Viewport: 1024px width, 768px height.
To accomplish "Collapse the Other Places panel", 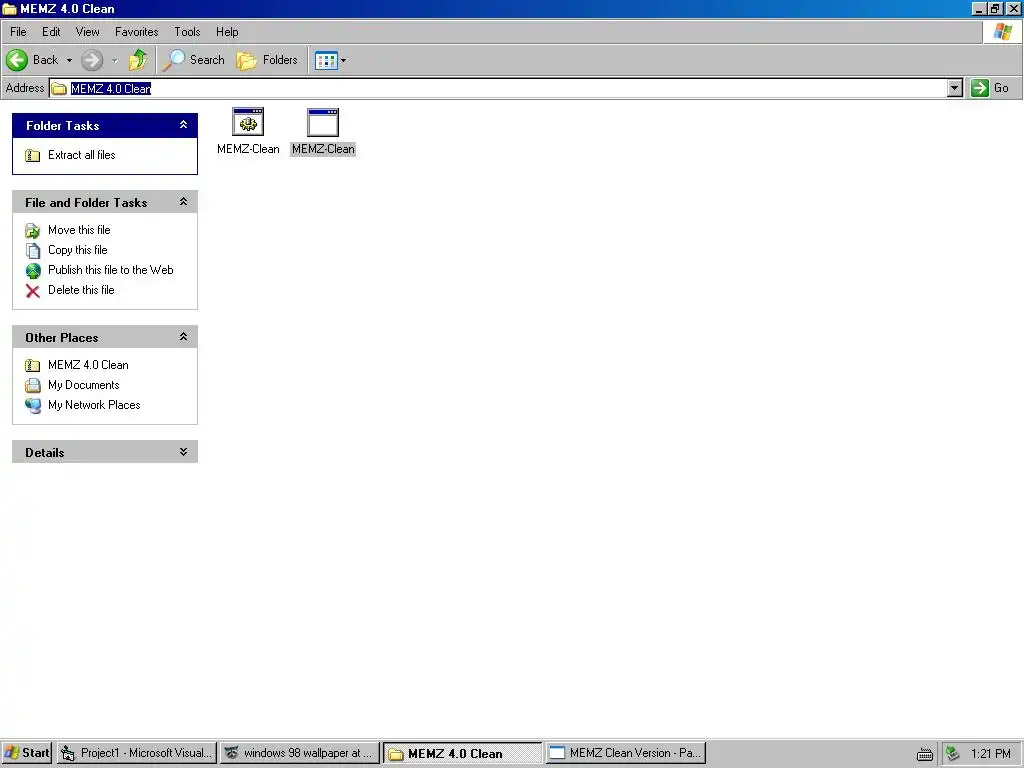I will [x=184, y=337].
